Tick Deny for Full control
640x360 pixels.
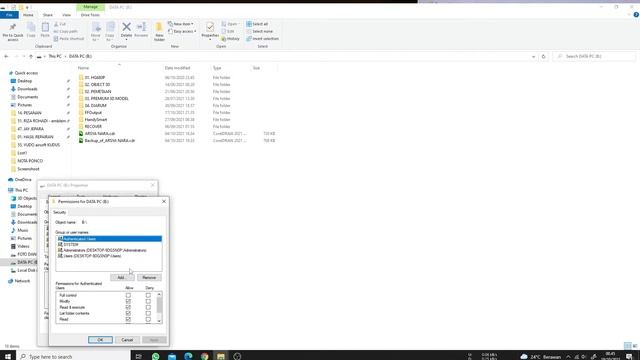coord(148,295)
